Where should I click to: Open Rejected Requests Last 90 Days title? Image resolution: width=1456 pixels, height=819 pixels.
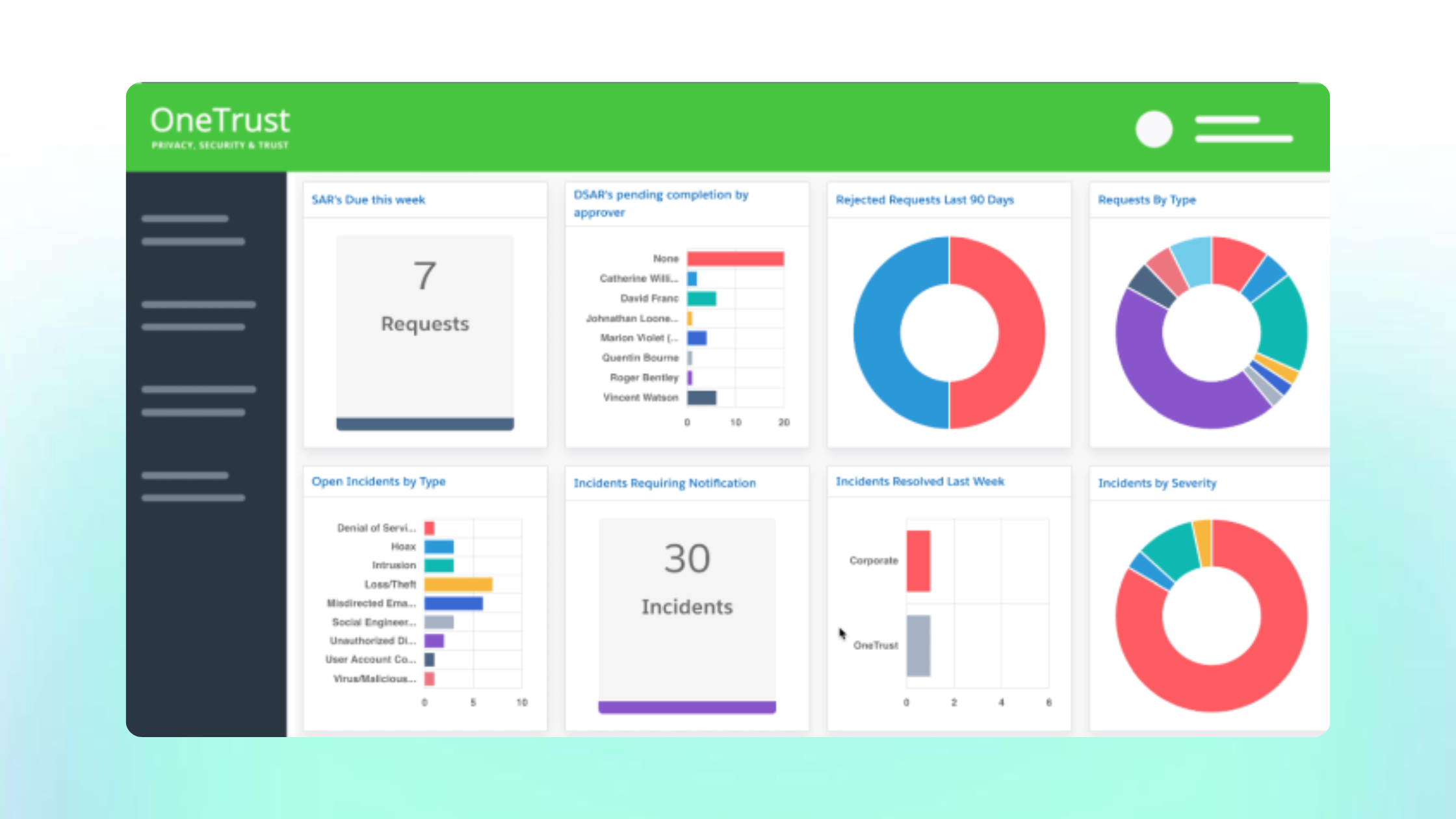924,200
